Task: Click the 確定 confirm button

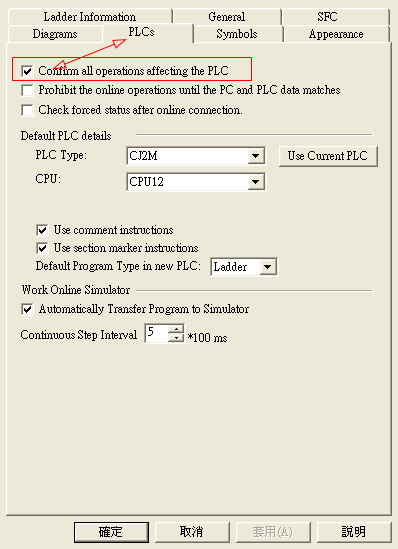Action: point(111,532)
